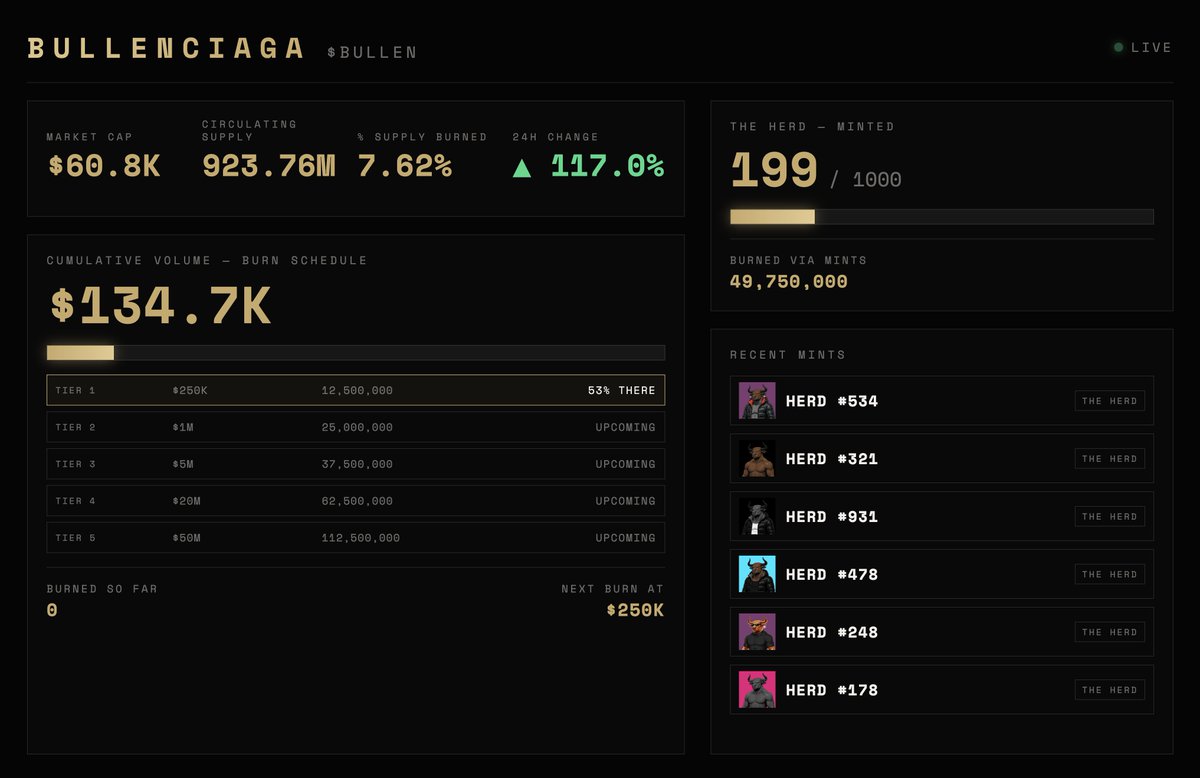Click the burned so far value 0
Viewport: 1200px width, 778px height.
[52, 610]
